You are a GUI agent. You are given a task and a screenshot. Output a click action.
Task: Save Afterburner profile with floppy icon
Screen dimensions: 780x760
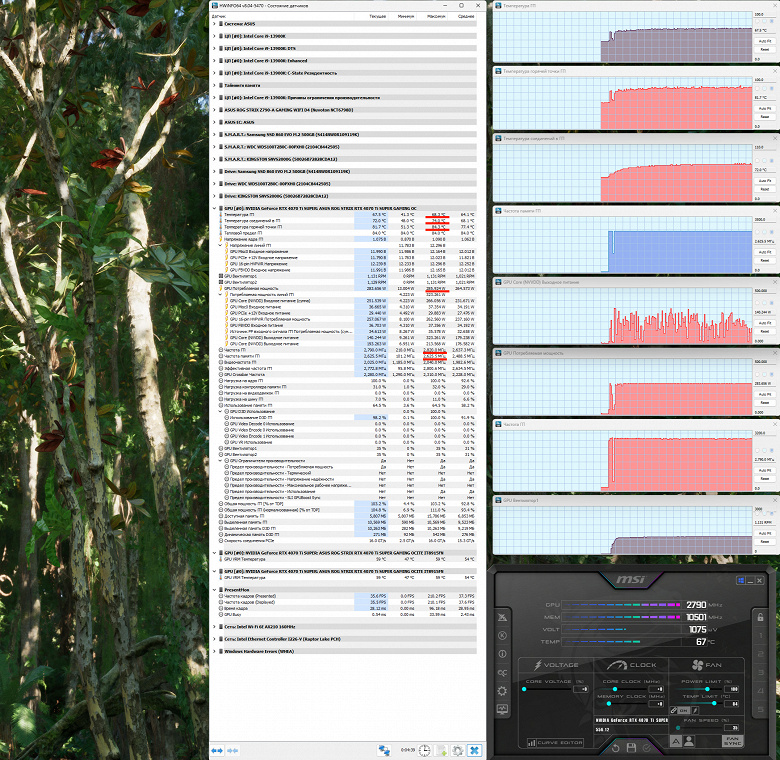coord(631,748)
